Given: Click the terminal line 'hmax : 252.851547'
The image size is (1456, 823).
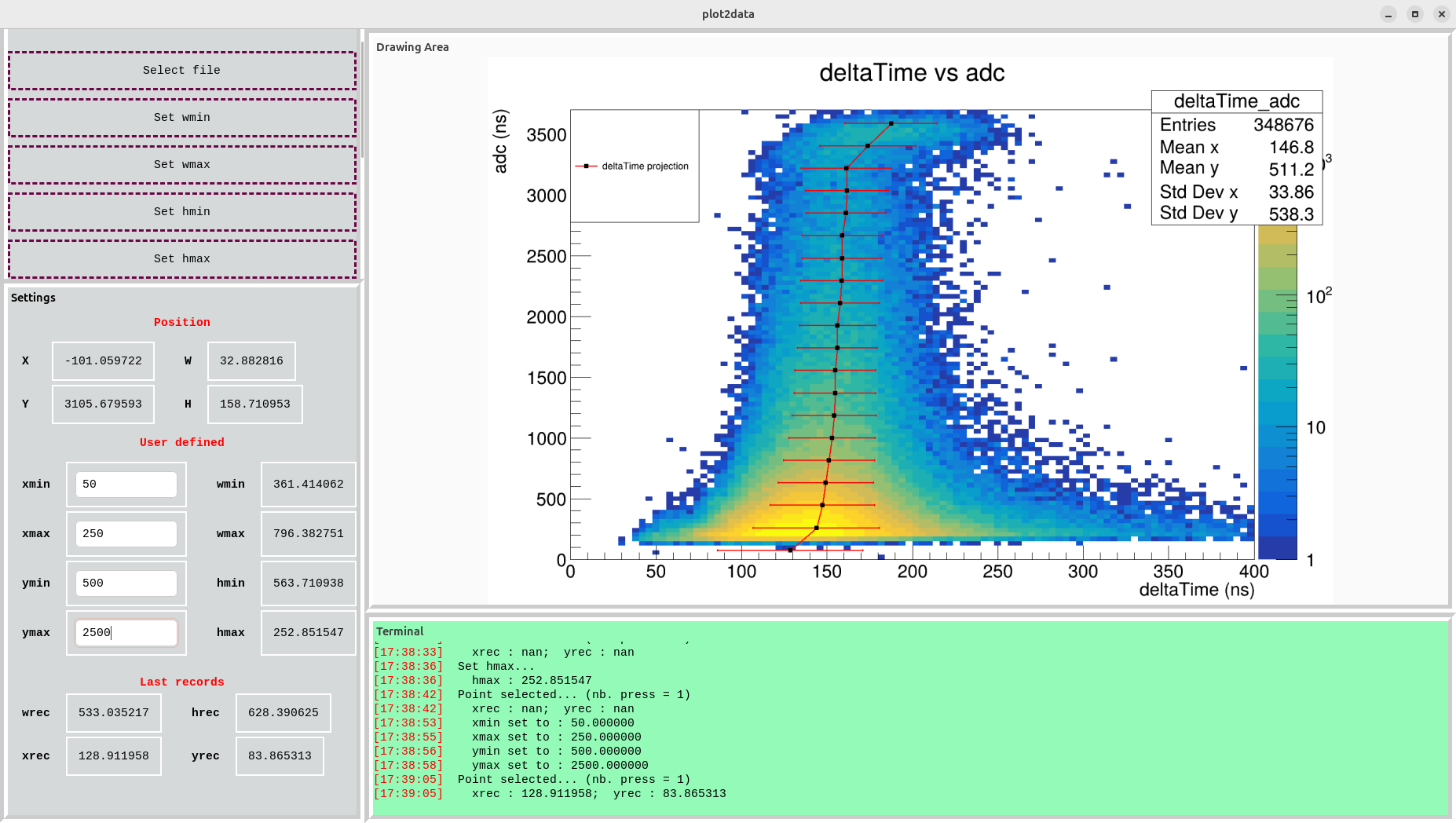Looking at the screenshot, I should [x=483, y=681].
